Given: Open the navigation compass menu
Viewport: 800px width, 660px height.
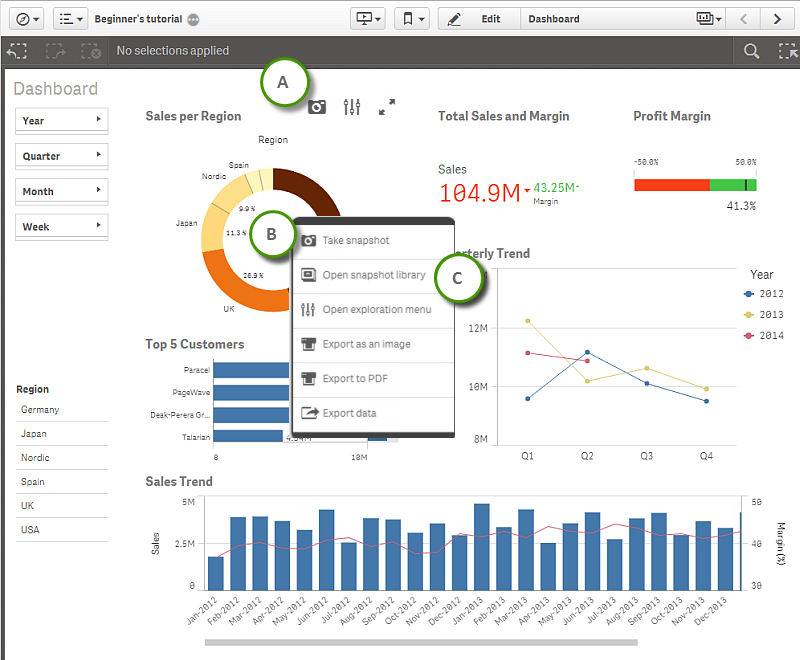Looking at the screenshot, I should point(24,19).
